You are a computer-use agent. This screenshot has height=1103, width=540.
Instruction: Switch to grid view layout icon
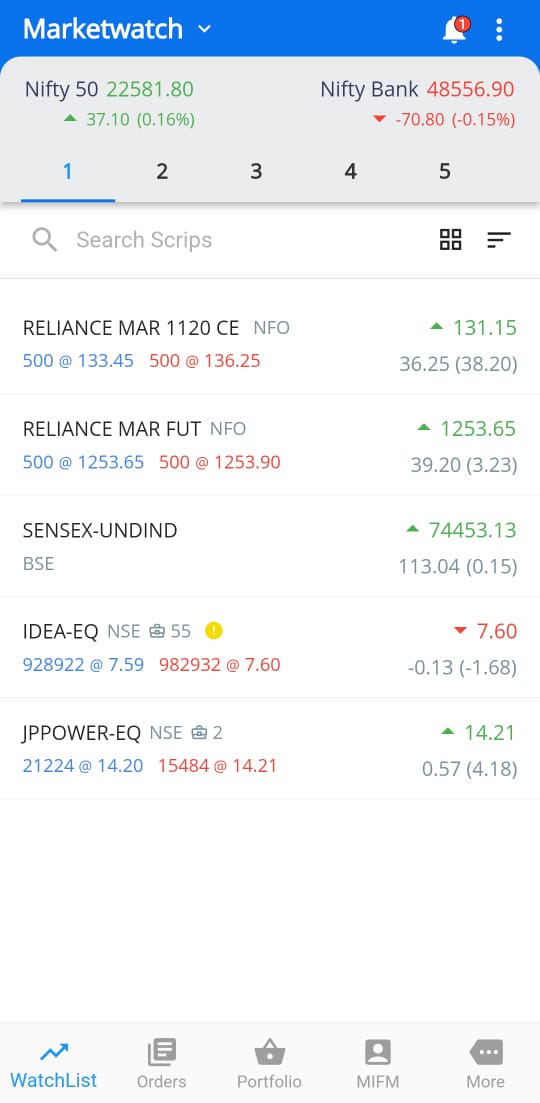tap(451, 240)
